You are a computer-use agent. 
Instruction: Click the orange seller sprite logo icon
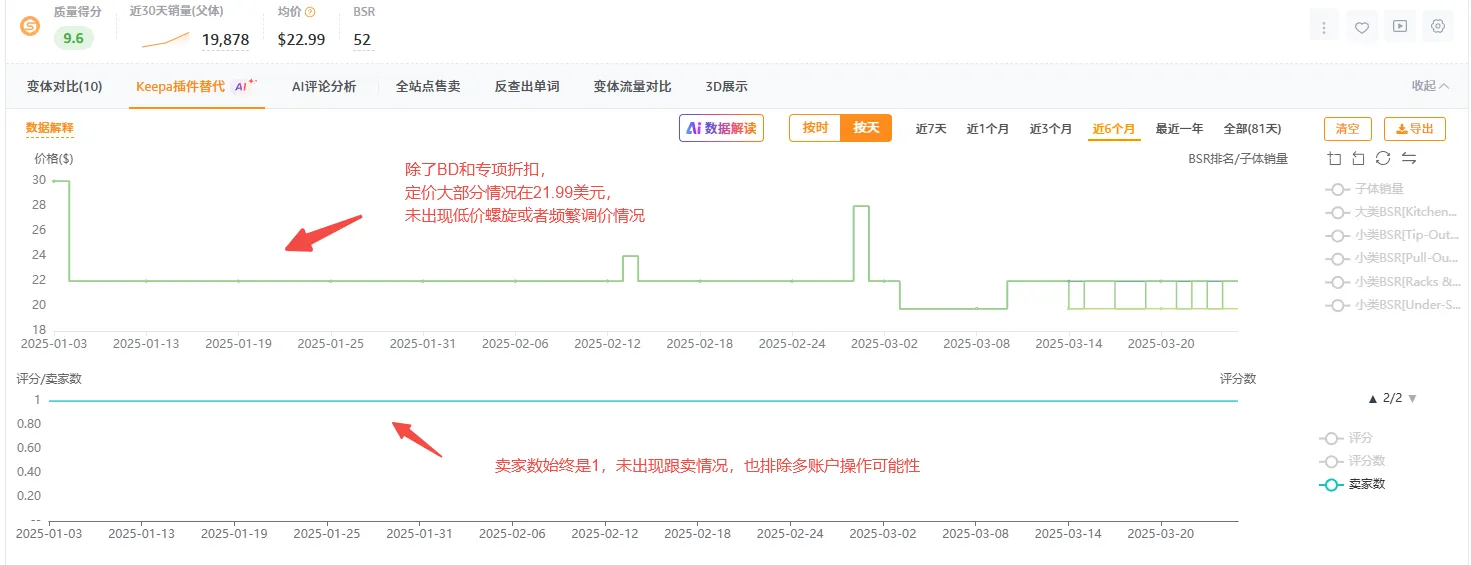click(30, 26)
